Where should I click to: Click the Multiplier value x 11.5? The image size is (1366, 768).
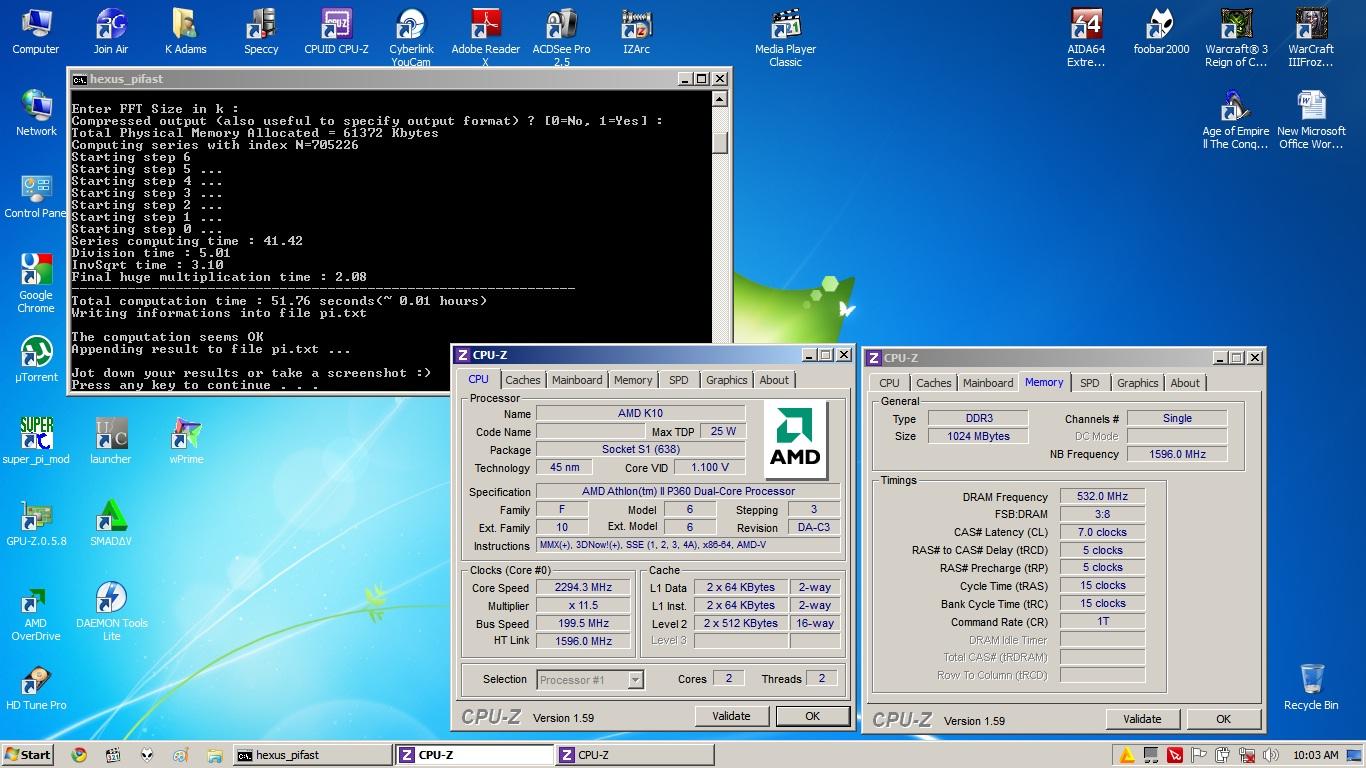coord(583,606)
